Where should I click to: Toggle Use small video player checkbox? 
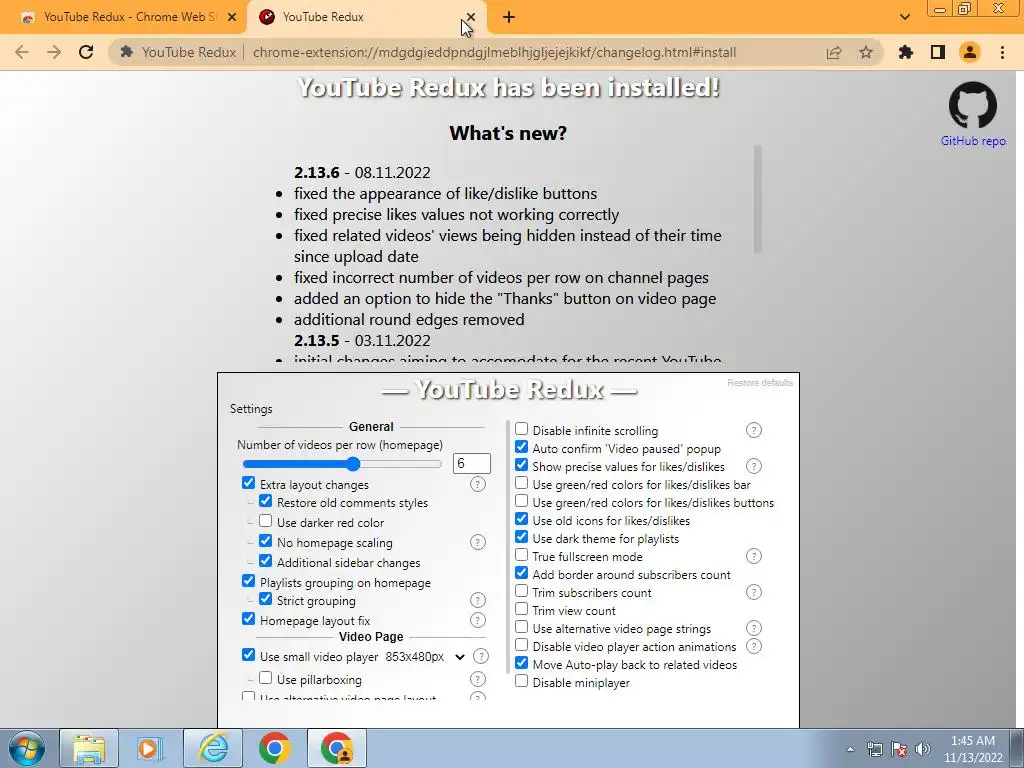[248, 655]
